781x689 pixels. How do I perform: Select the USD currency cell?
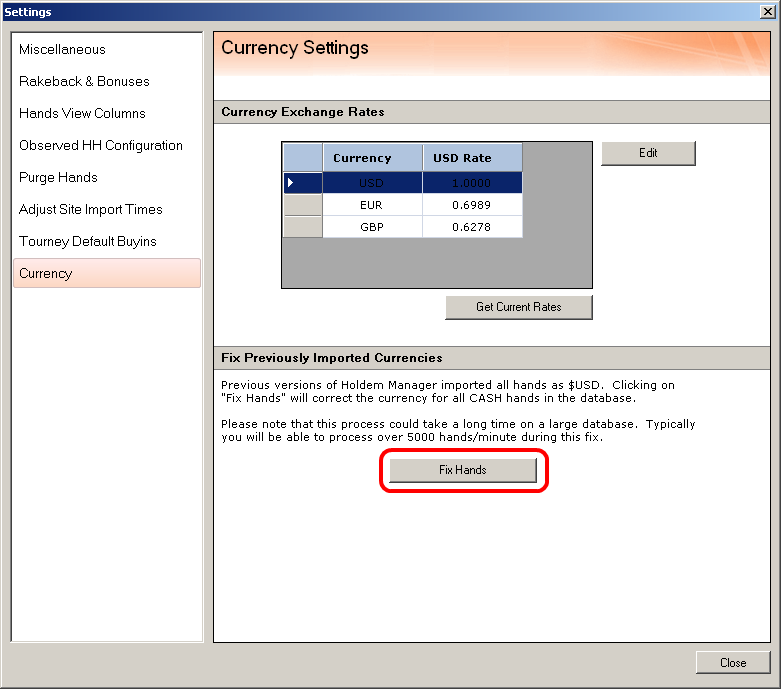pos(372,183)
